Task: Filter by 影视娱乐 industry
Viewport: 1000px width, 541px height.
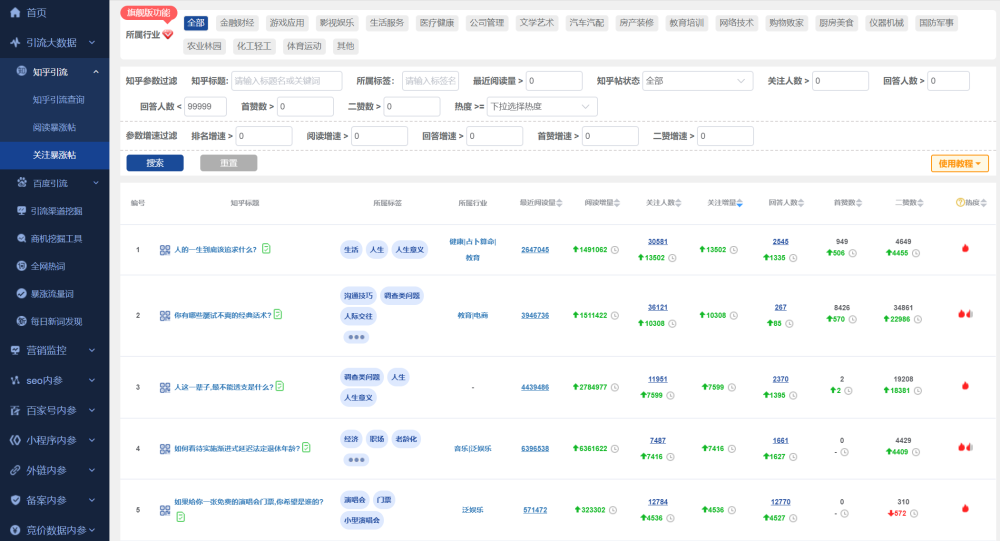Action: tap(337, 23)
